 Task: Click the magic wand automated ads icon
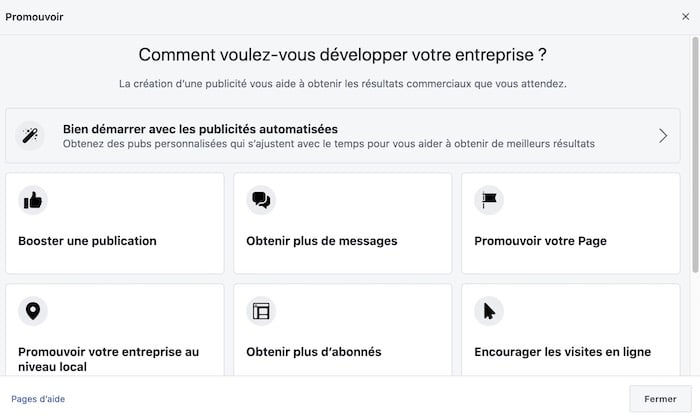[33, 136]
